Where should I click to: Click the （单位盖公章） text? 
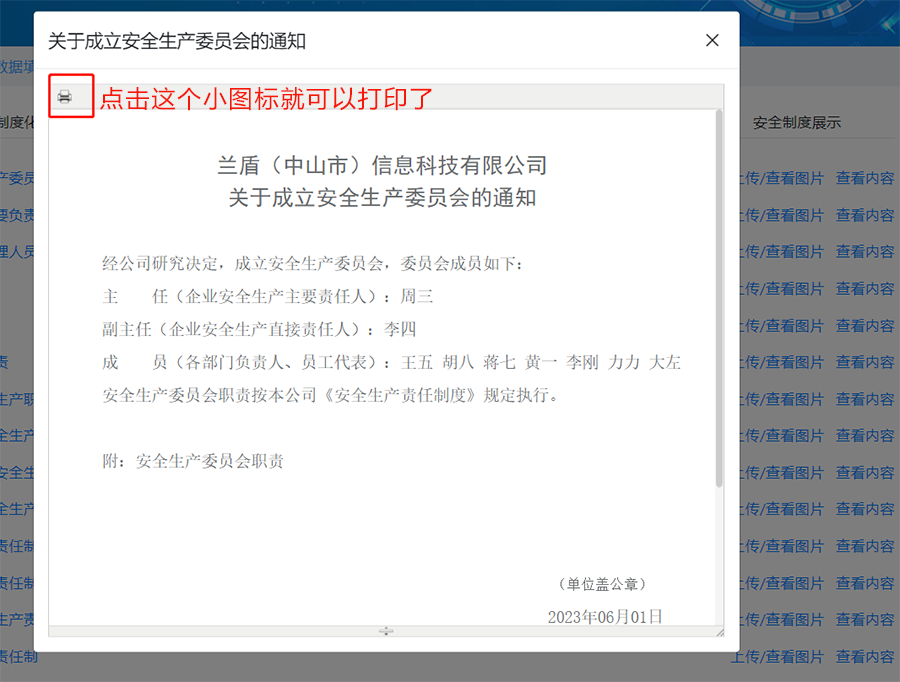602,584
